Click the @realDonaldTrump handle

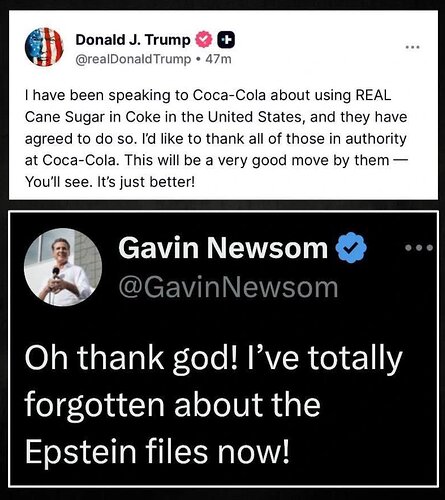click(x=133, y=59)
